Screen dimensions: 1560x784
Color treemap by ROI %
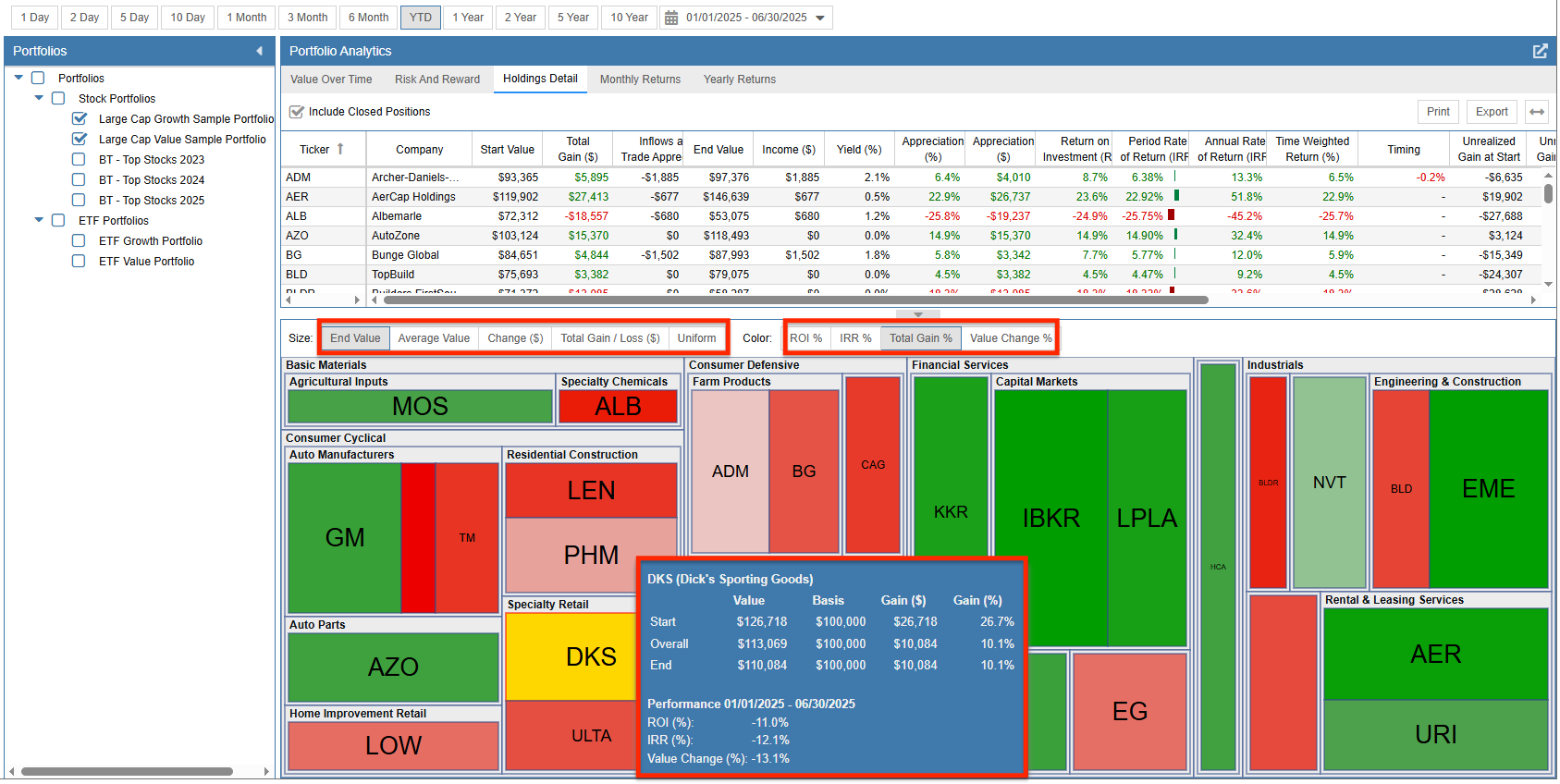[x=806, y=338]
